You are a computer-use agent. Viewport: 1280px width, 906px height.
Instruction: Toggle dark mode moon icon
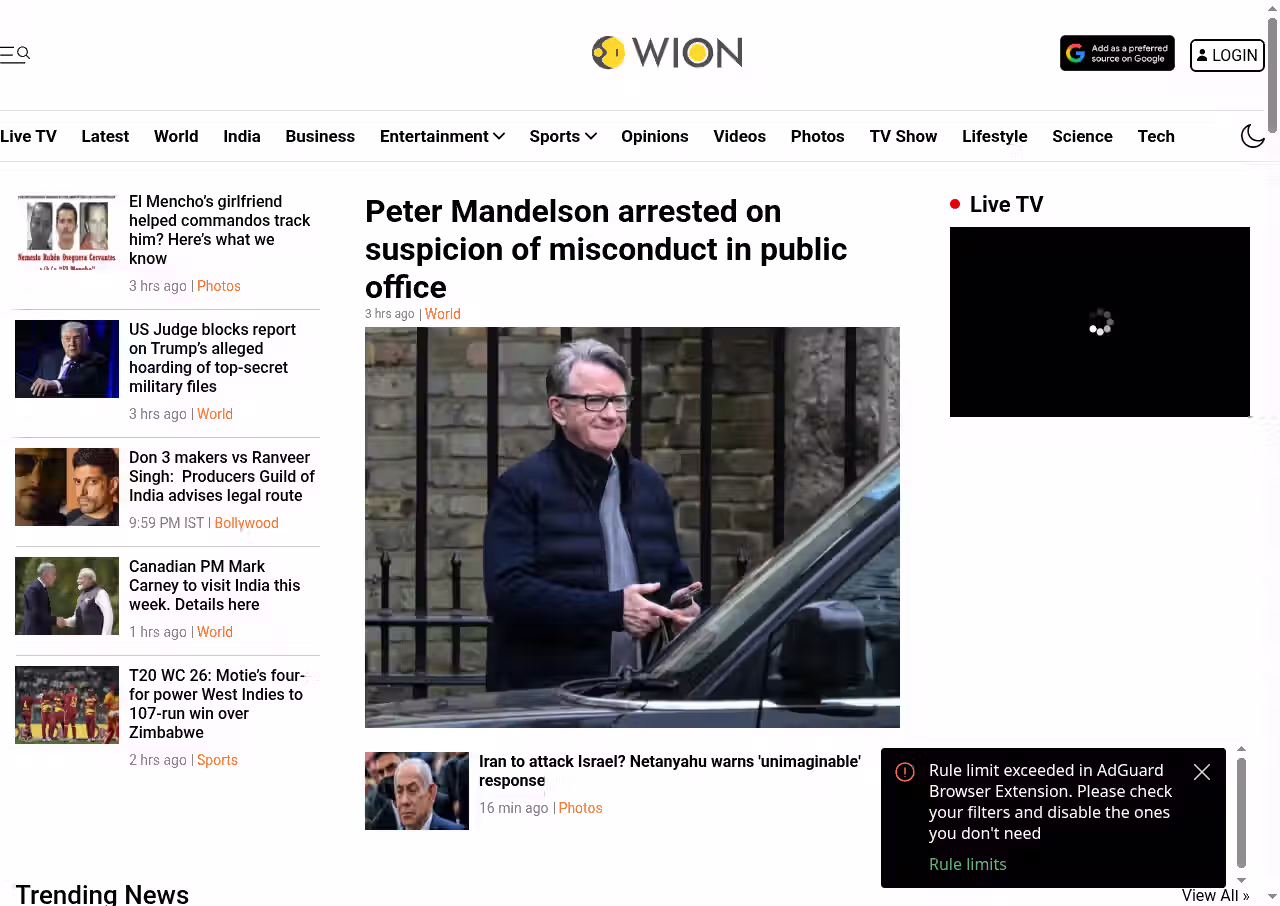1253,136
